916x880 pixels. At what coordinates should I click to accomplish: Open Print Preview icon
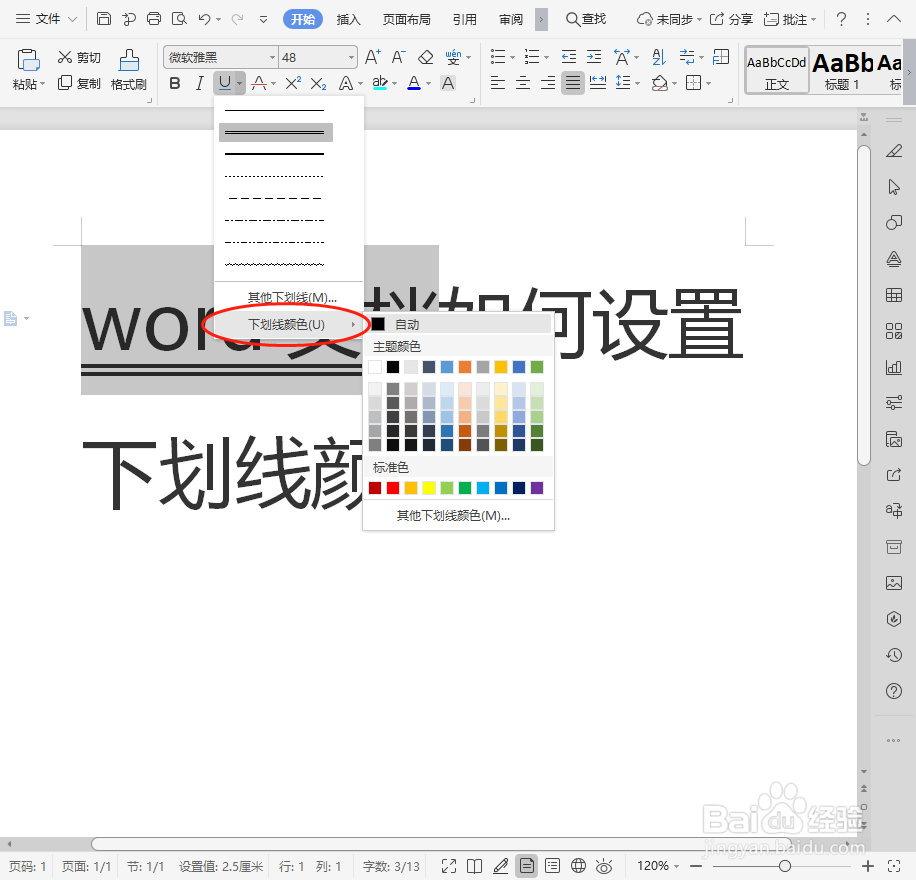(x=179, y=19)
